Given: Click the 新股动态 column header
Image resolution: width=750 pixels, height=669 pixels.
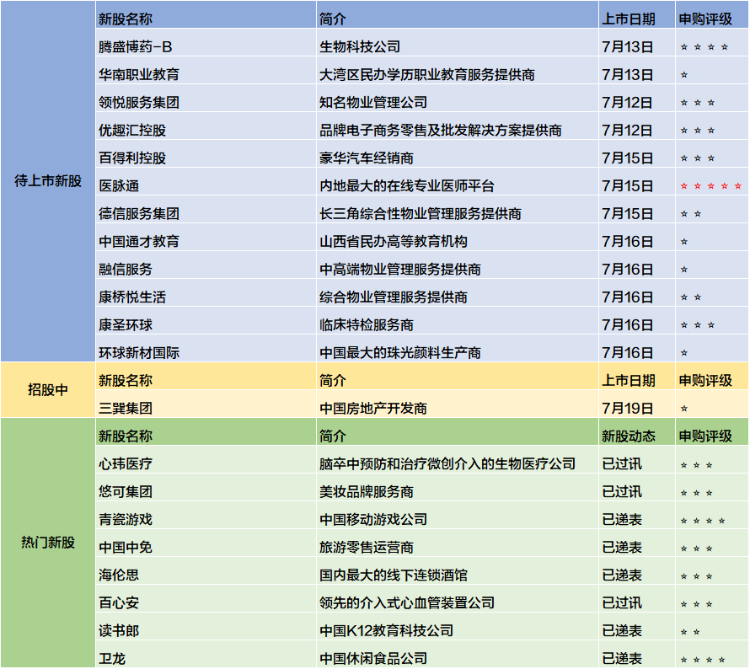Looking at the screenshot, I should click(629, 436).
